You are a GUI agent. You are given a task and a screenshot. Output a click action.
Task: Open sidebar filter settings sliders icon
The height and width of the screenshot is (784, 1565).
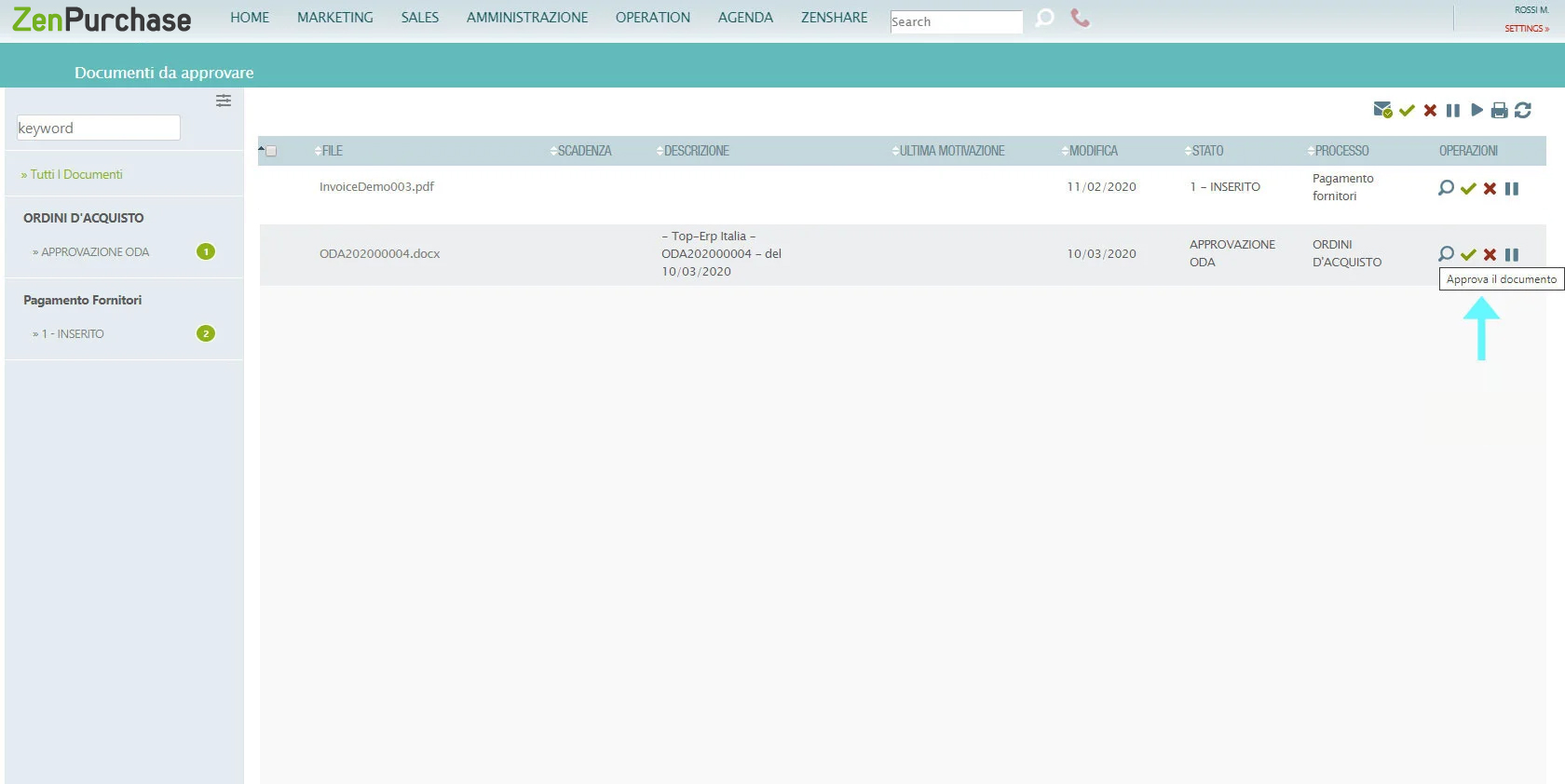224,101
